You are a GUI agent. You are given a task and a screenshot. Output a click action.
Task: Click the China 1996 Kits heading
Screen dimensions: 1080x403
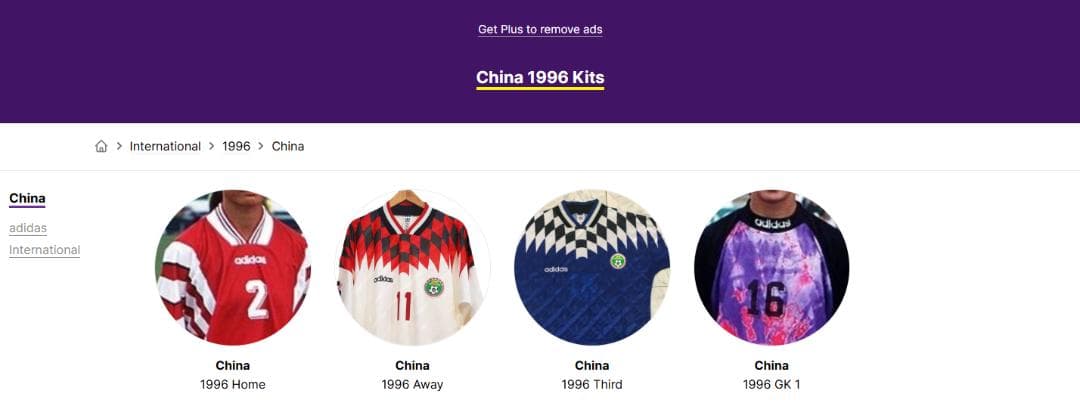coord(540,78)
